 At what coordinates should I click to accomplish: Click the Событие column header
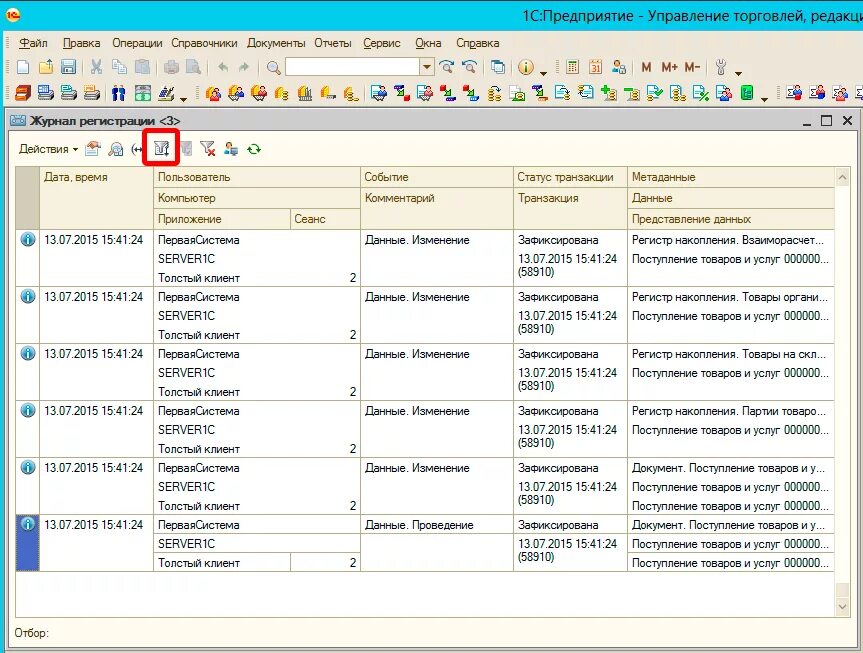coord(437,177)
